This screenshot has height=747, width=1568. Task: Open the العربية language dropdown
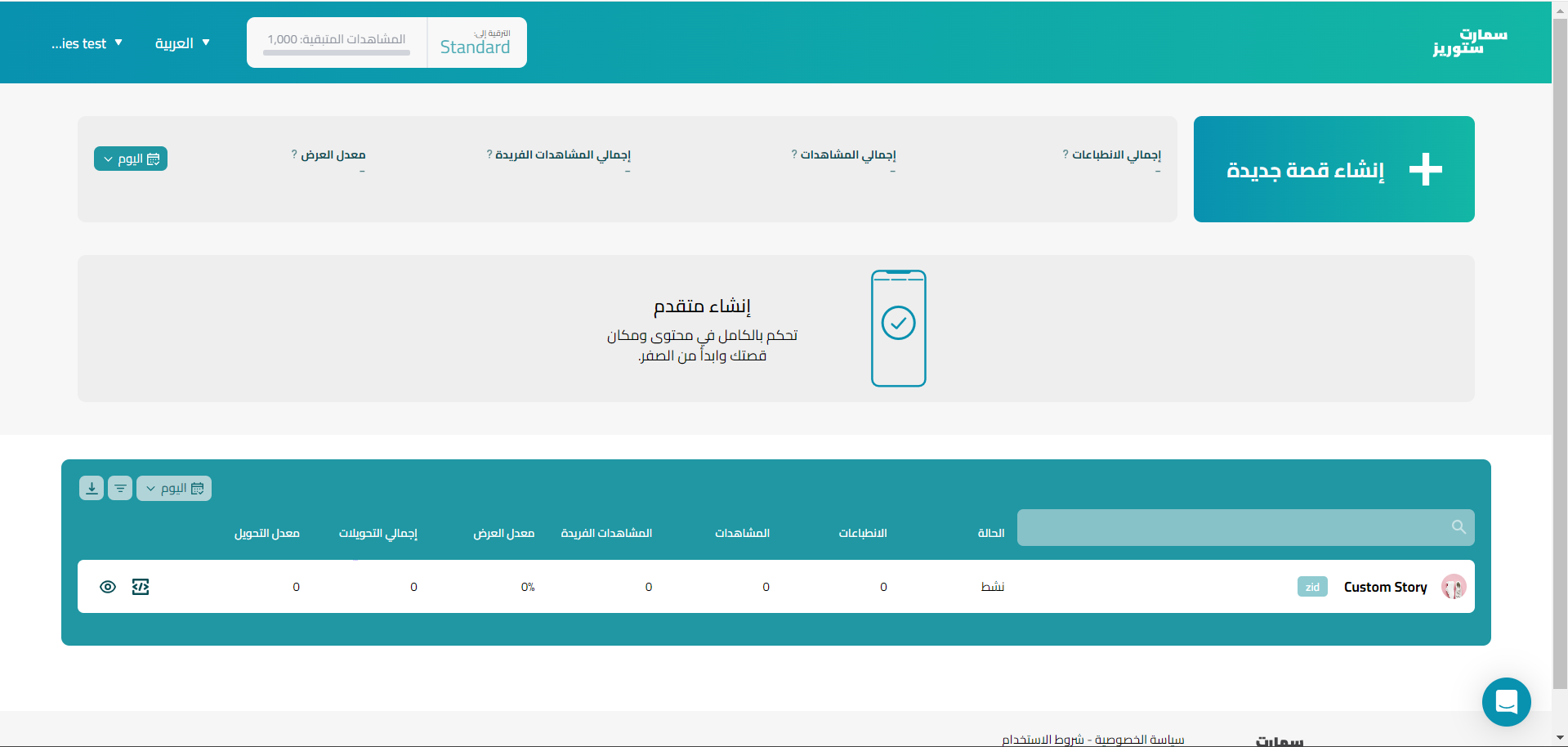pyautogui.click(x=182, y=43)
